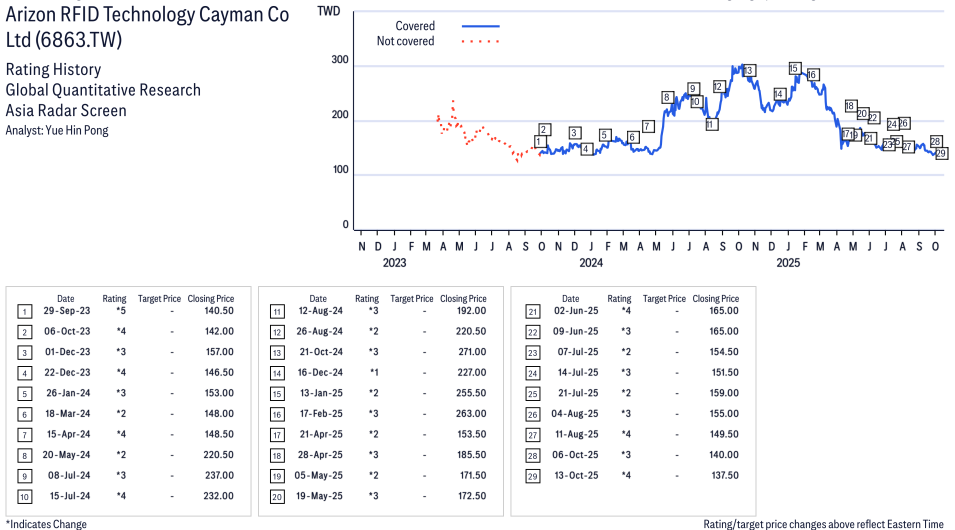Click chart marker 2 on the graph
Screen dimensions: 955x530
(x=544, y=129)
